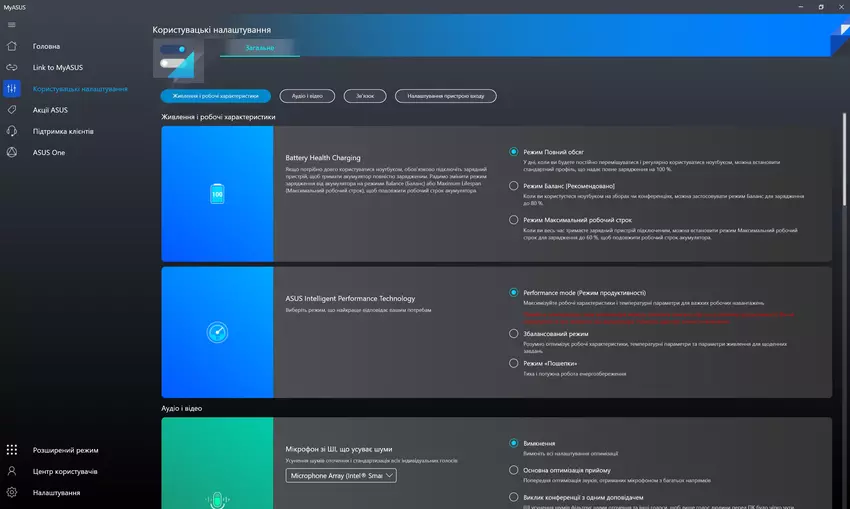
Task: Open Розширений режим grid icon
Action: (x=12, y=450)
